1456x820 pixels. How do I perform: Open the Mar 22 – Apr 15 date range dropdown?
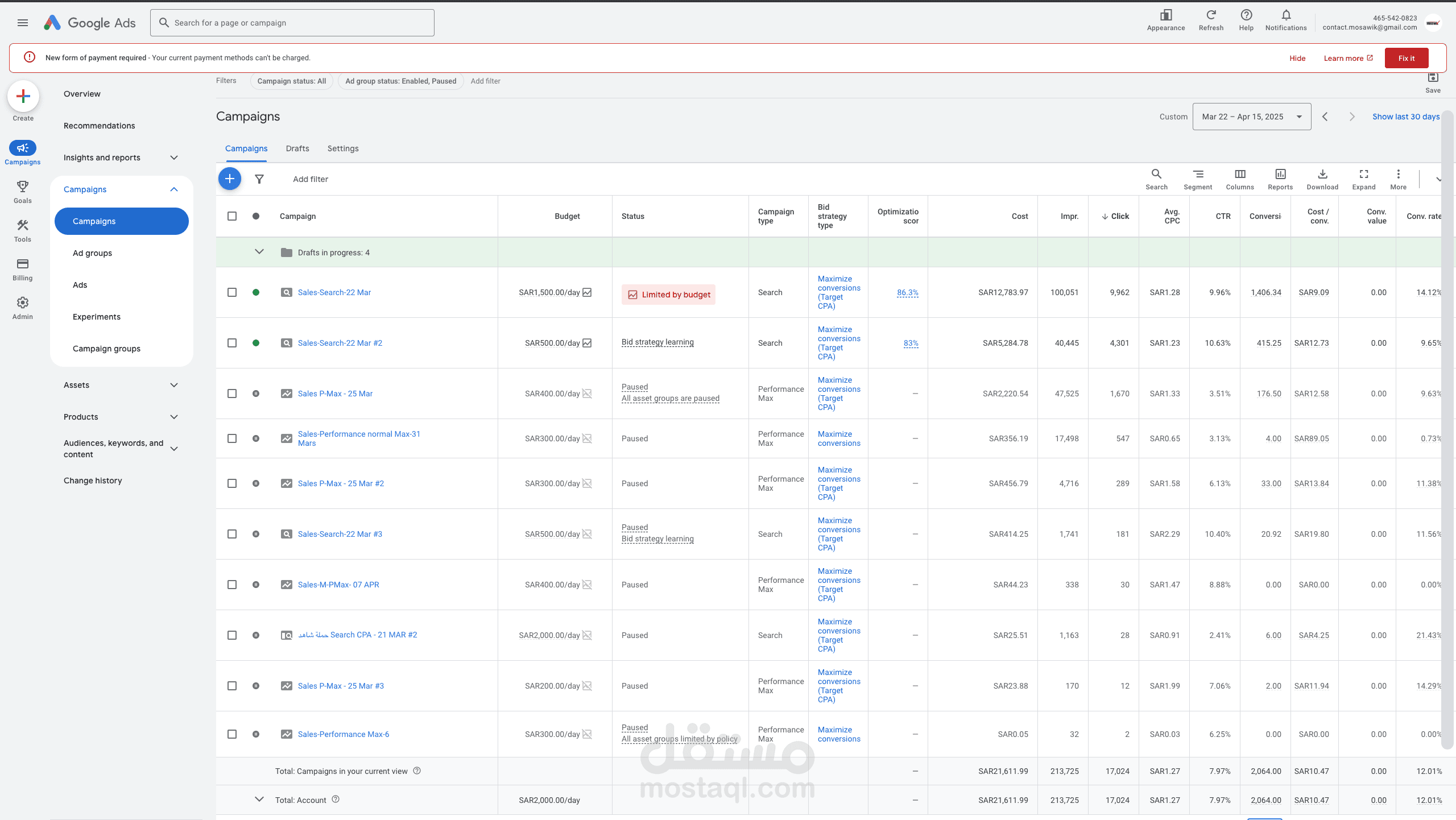tap(1251, 117)
